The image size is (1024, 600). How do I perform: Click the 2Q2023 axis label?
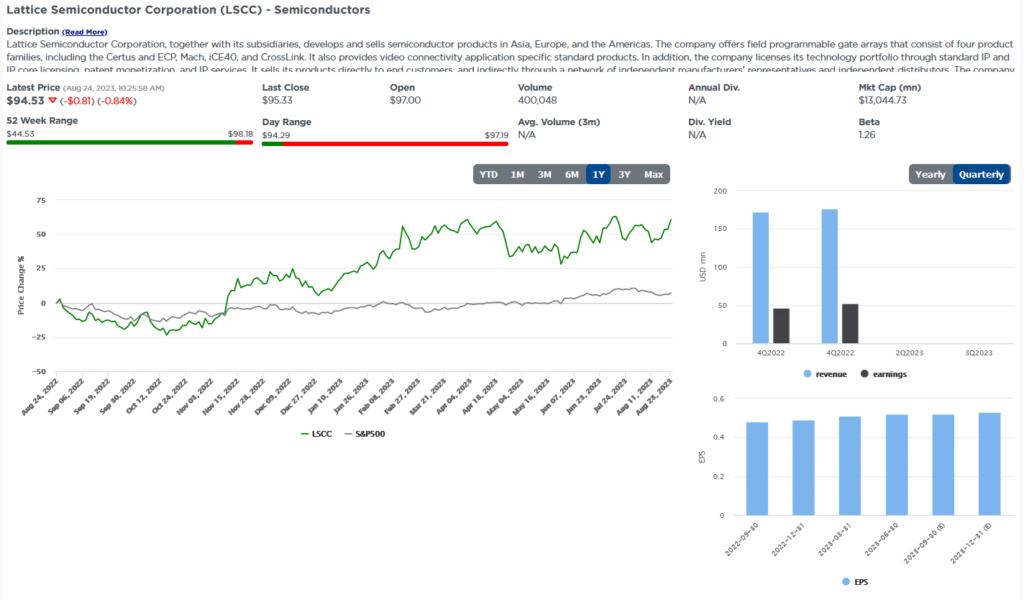[909, 353]
